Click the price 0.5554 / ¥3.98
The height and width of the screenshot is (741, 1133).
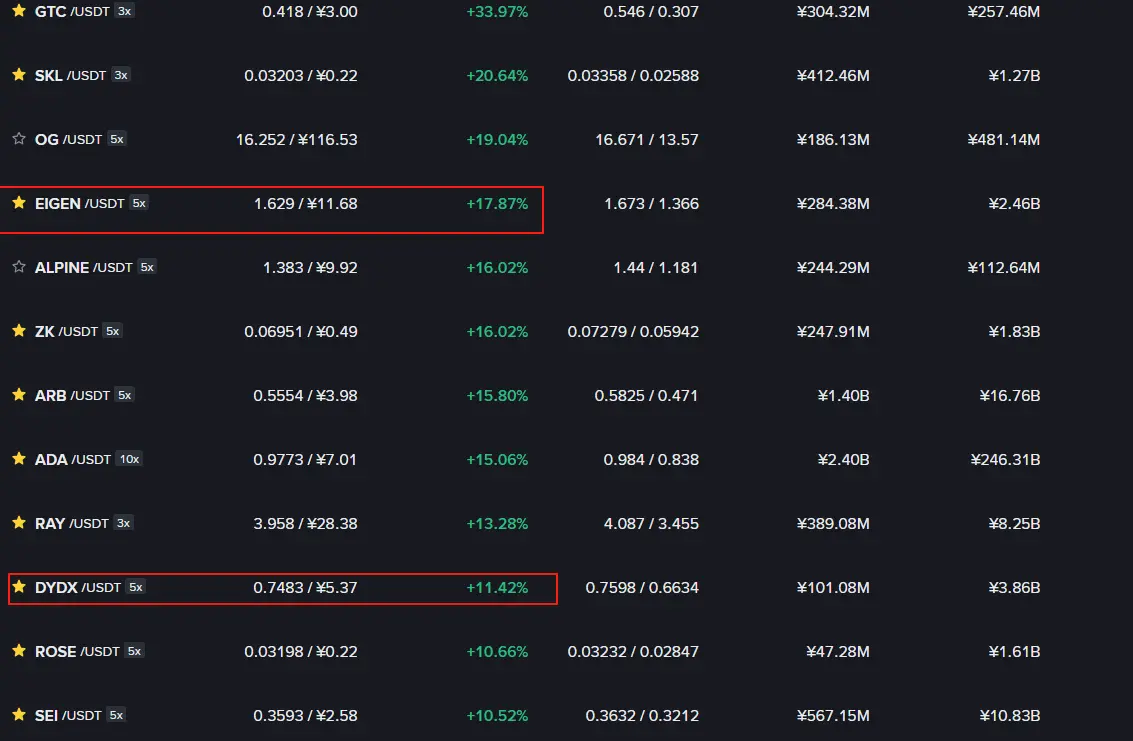click(x=306, y=395)
